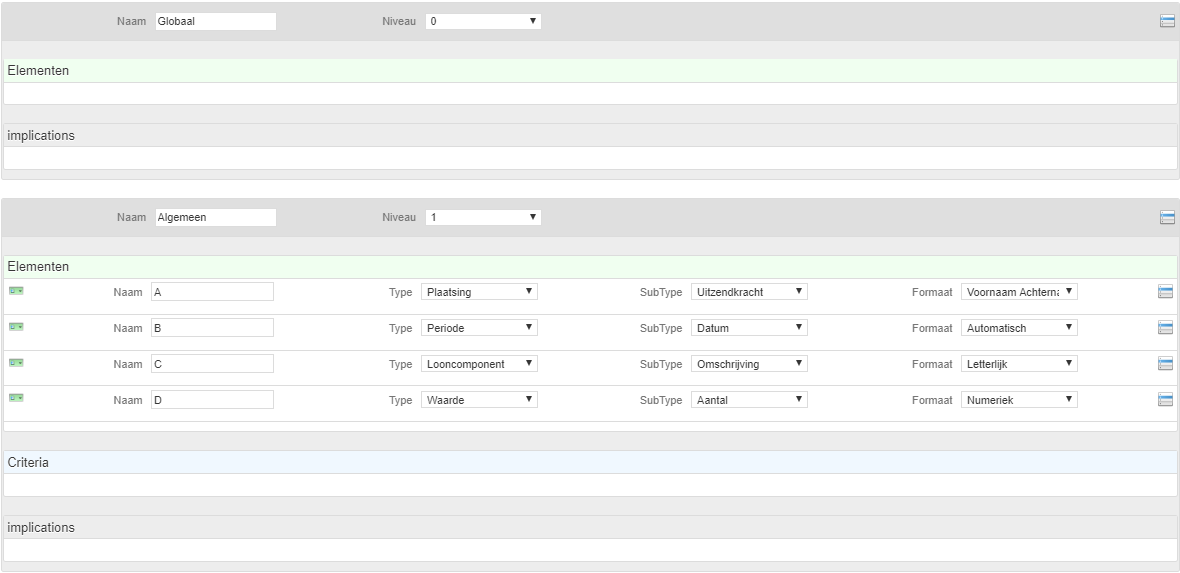The image size is (1180, 573).
Task: Click the blue list icon on row B
Action: click(x=1165, y=327)
